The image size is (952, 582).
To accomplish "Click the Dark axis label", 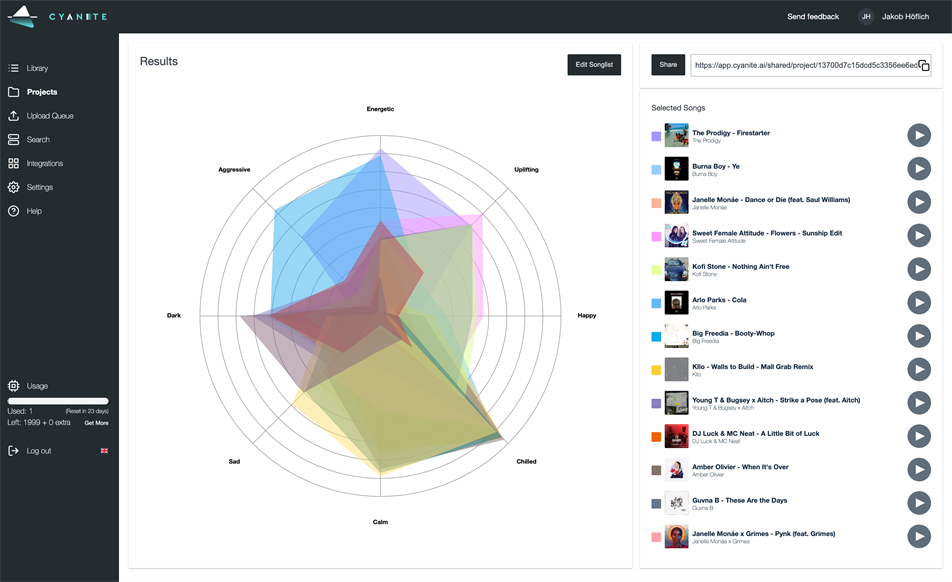I will coord(174,316).
